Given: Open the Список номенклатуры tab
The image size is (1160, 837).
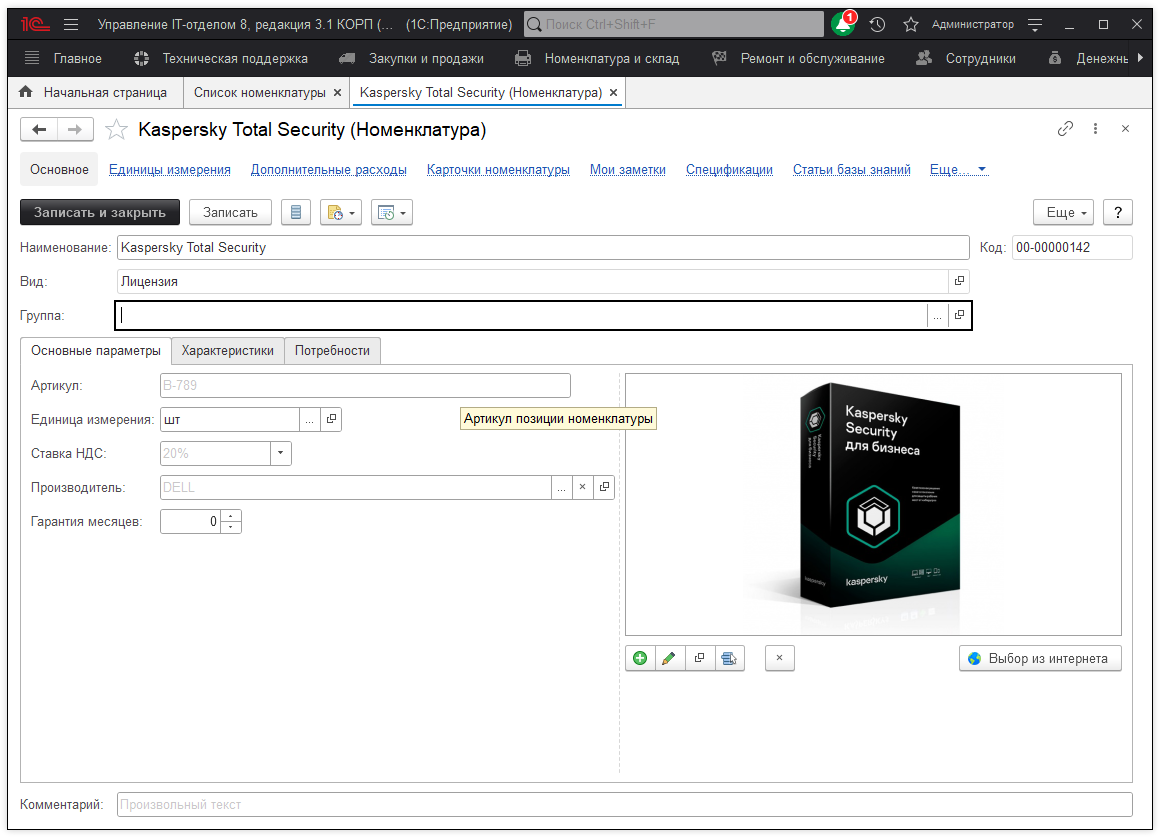Looking at the screenshot, I should [260, 92].
